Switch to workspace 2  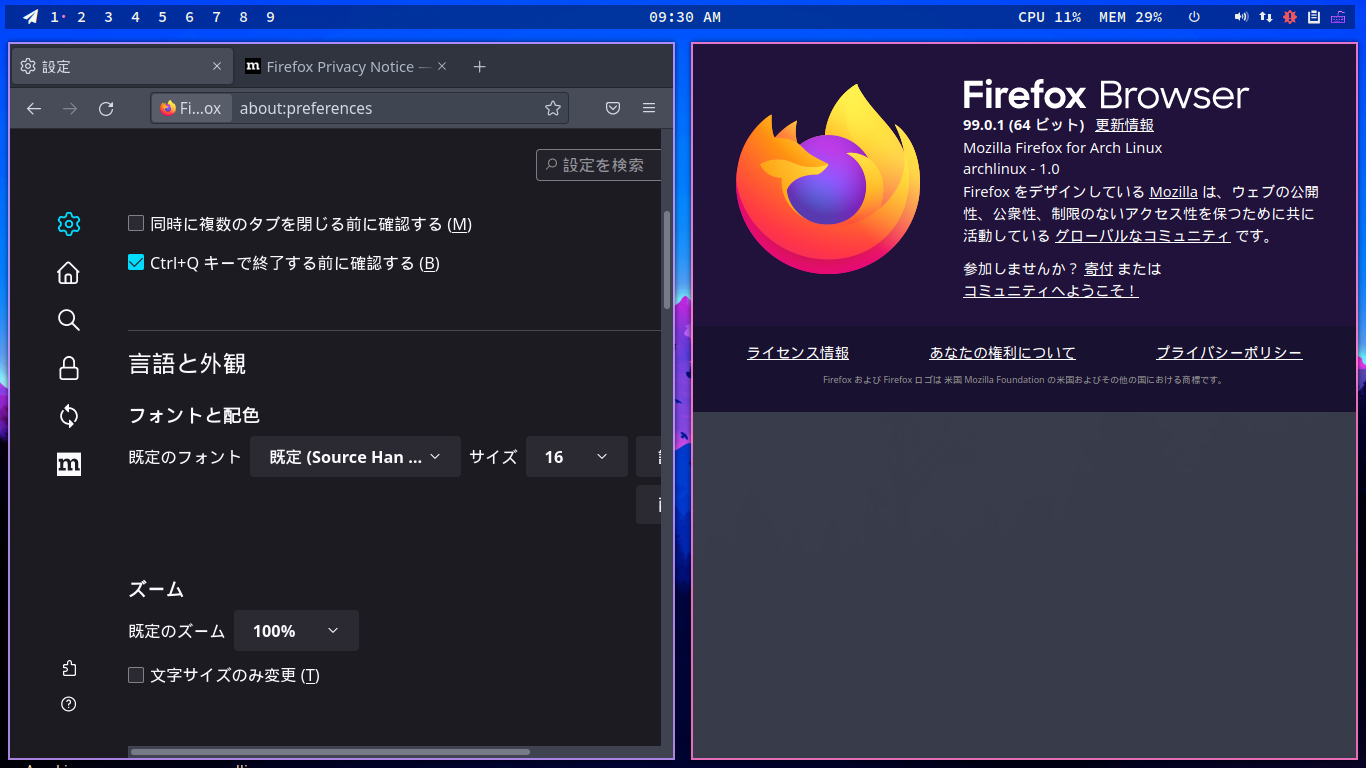[81, 17]
